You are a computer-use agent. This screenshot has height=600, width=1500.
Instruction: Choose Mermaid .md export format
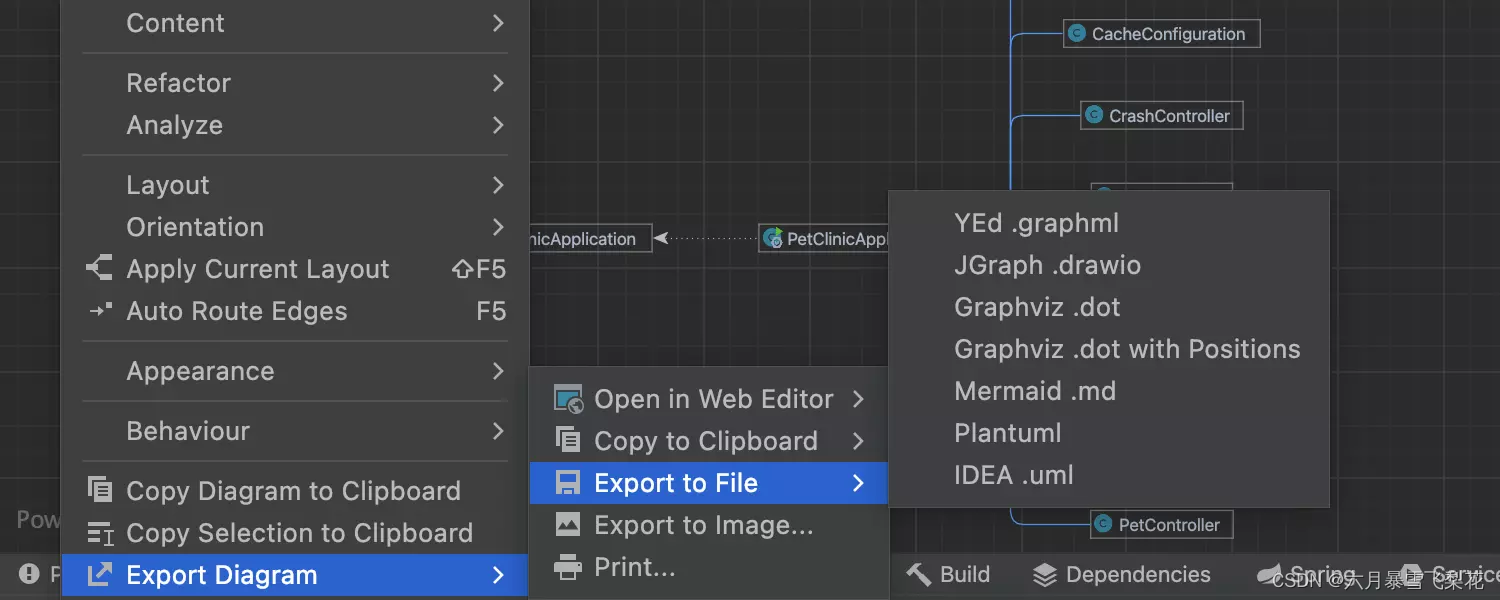point(1109,391)
